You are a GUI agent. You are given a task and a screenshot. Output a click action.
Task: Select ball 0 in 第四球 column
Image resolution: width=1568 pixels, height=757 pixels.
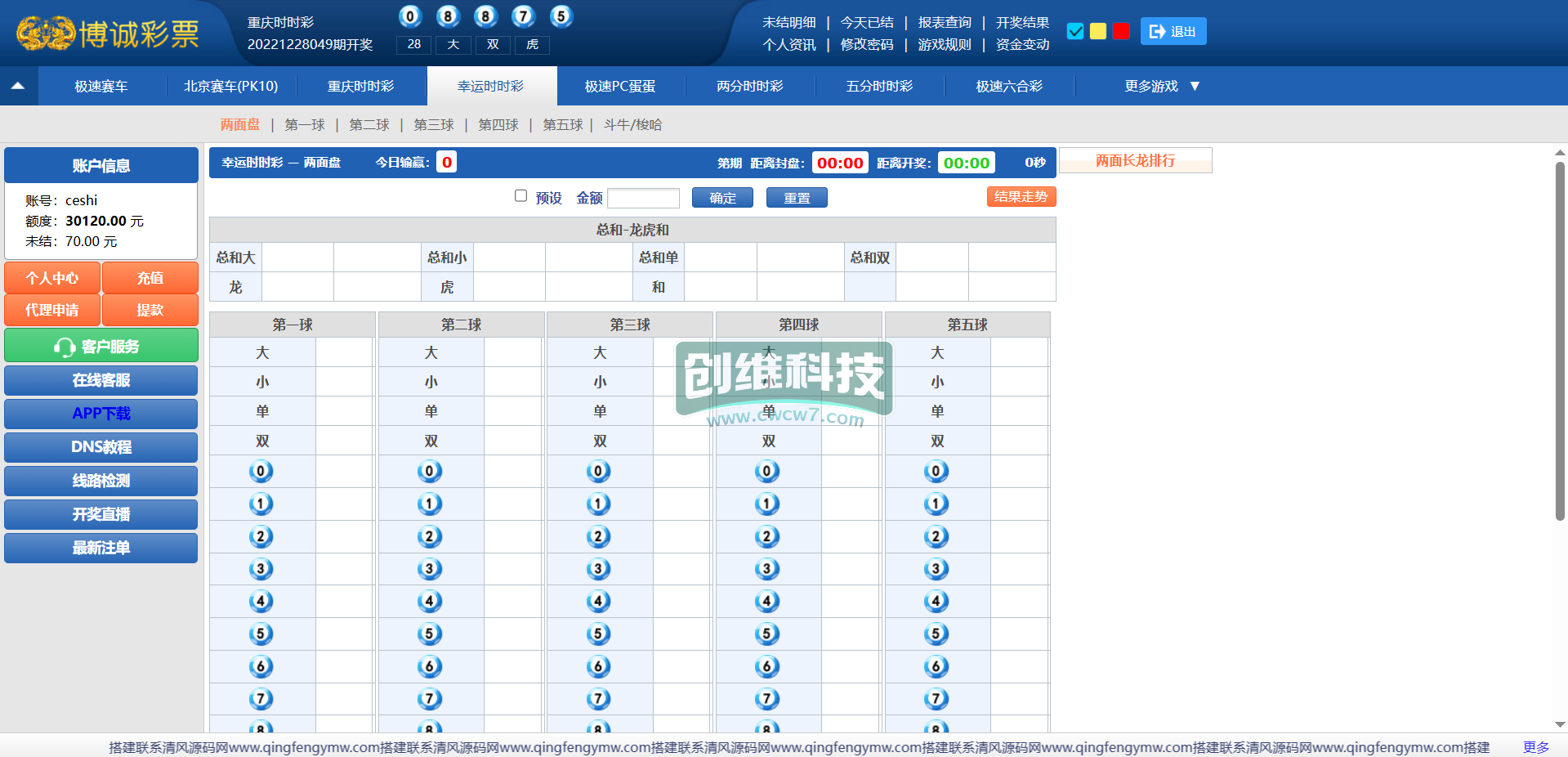(x=767, y=471)
